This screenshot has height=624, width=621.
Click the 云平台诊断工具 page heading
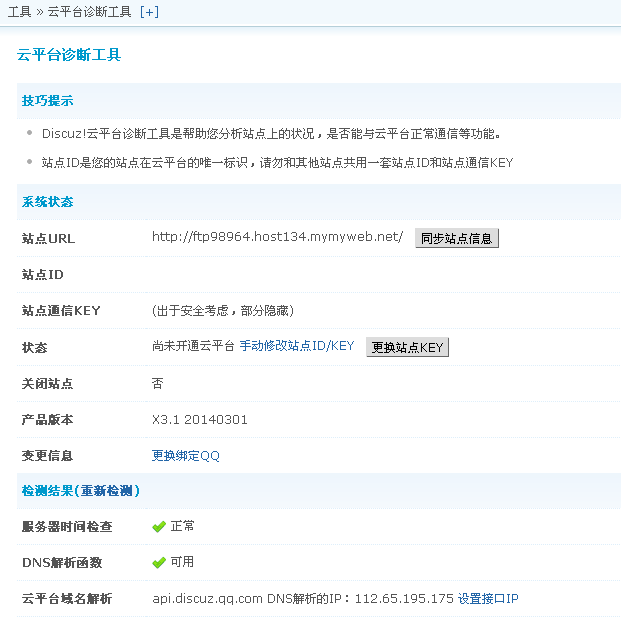pos(69,55)
